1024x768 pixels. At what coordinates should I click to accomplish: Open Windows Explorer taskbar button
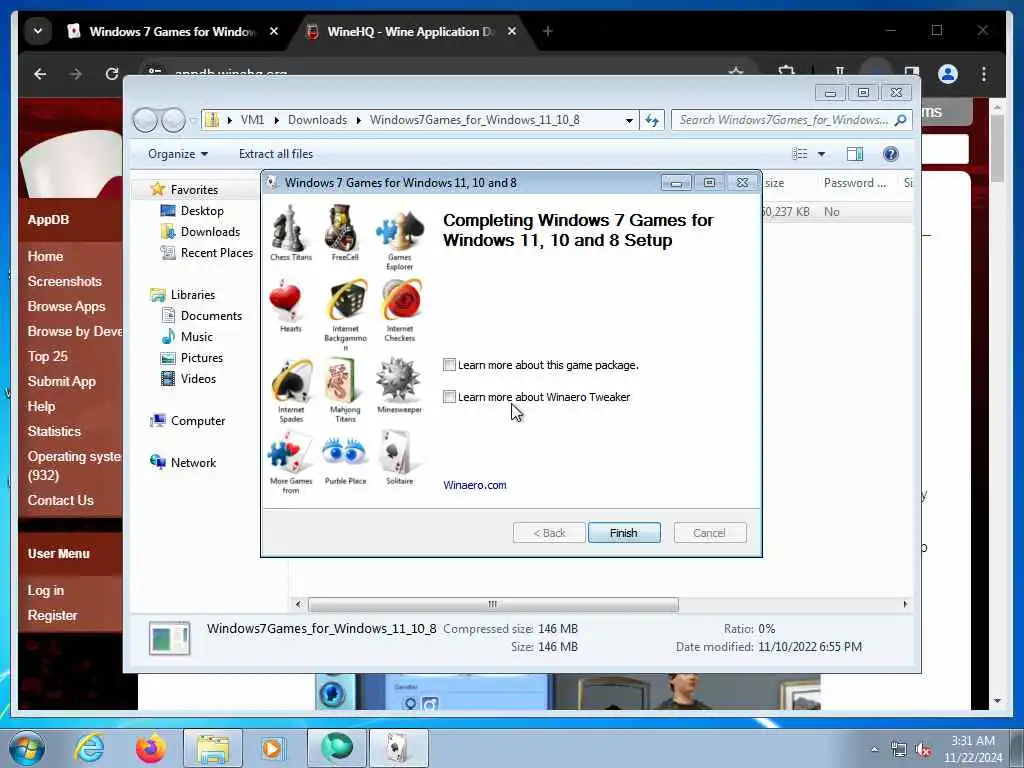(213, 748)
